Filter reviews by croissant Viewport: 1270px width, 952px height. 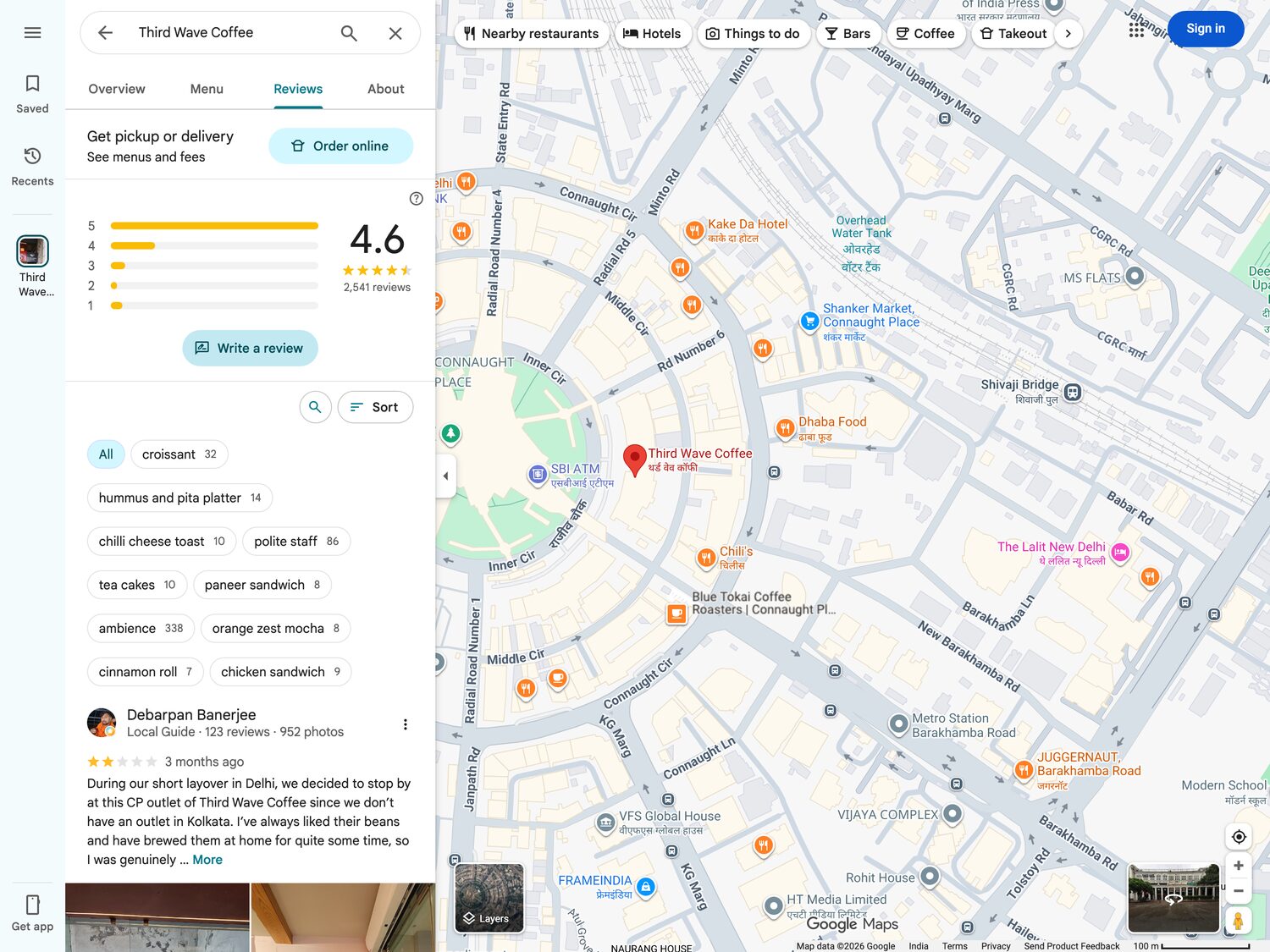click(x=179, y=454)
